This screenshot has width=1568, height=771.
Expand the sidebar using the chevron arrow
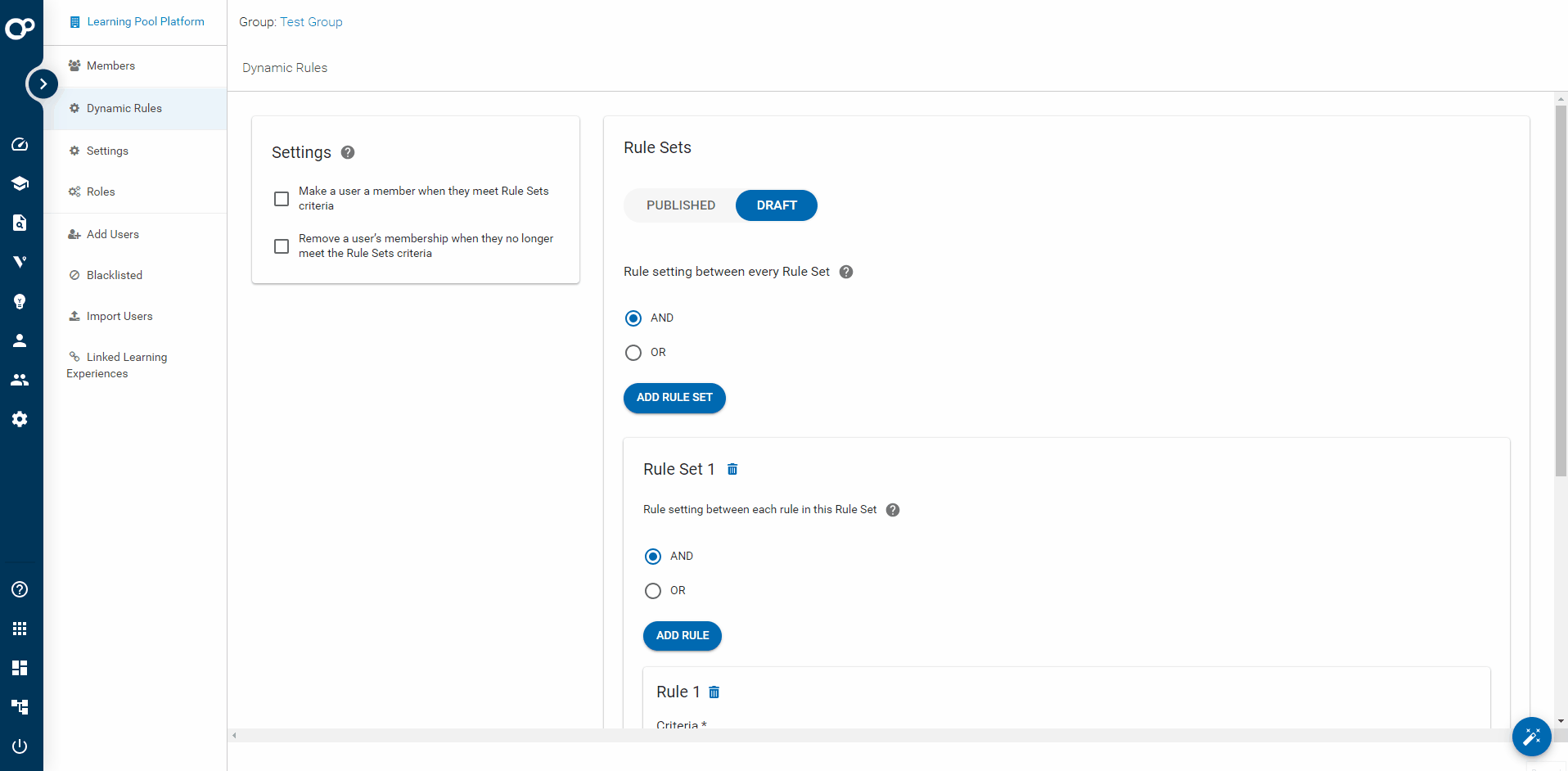coord(43,83)
